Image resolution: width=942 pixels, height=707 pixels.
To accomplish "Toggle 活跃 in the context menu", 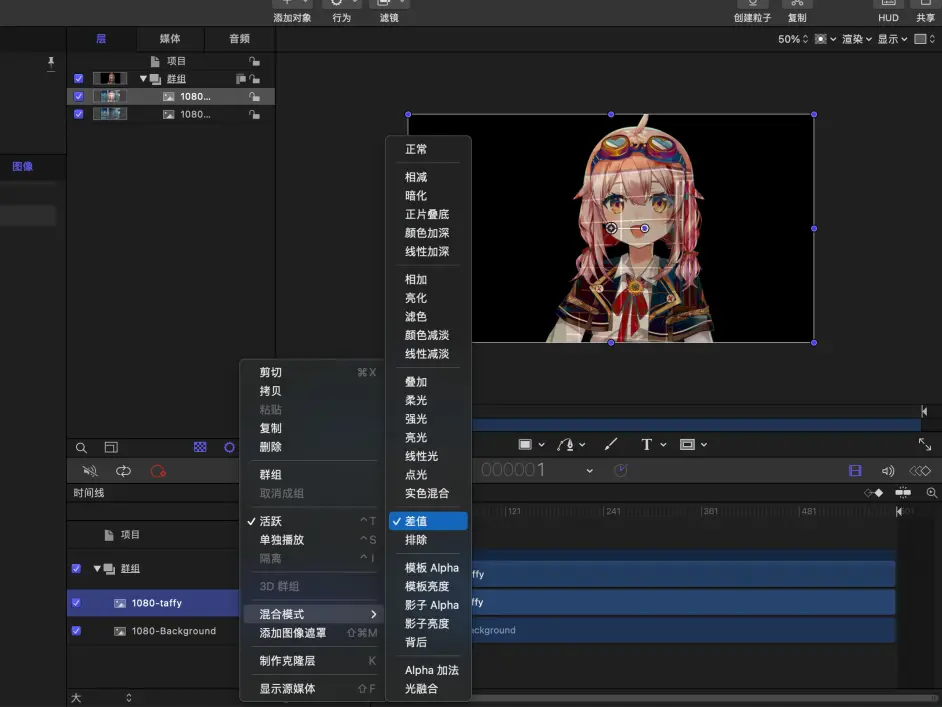I will (x=311, y=521).
